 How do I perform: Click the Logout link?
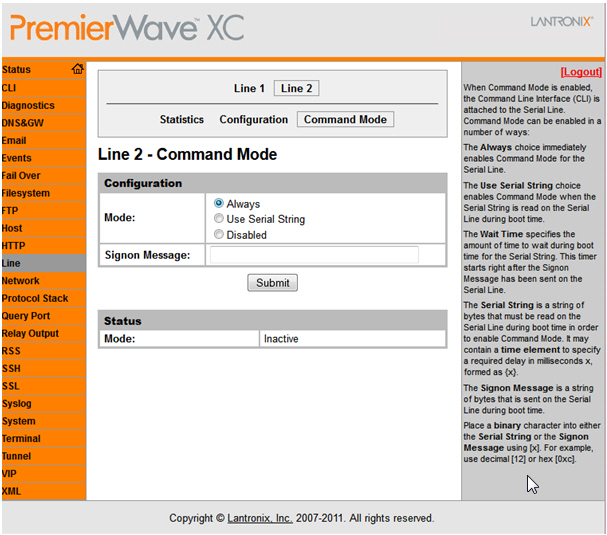click(580, 72)
